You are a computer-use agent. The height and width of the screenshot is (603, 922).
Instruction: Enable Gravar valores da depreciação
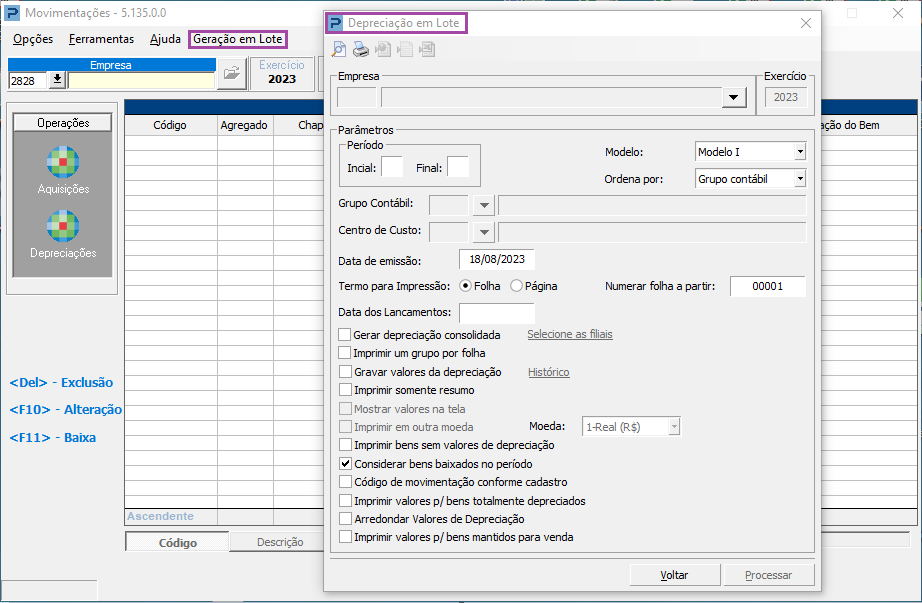345,372
